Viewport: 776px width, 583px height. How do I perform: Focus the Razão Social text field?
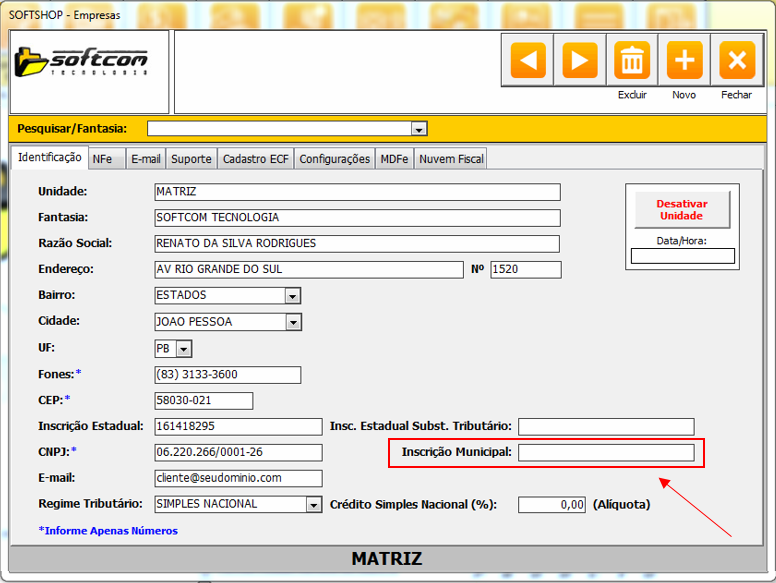(356, 244)
